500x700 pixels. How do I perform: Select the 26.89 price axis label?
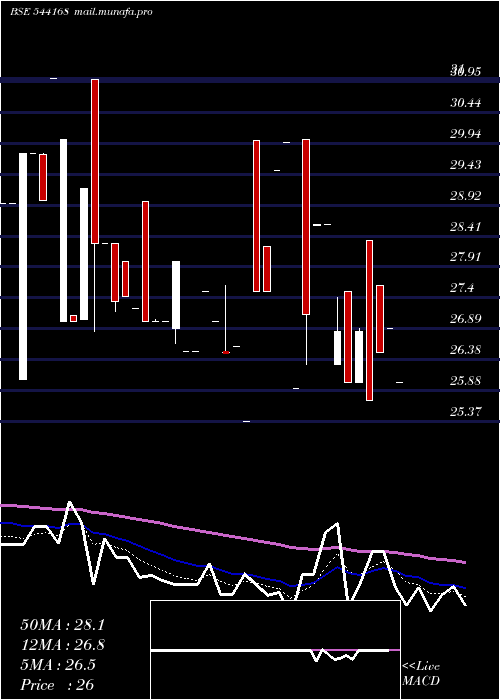(466, 319)
